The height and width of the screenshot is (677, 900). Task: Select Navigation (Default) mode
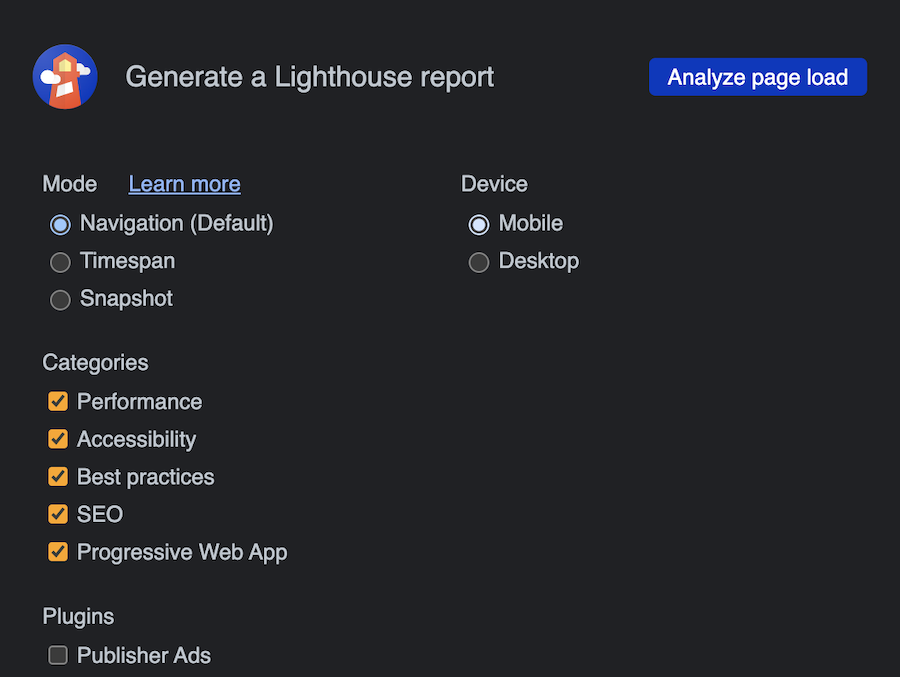pyautogui.click(x=60, y=224)
